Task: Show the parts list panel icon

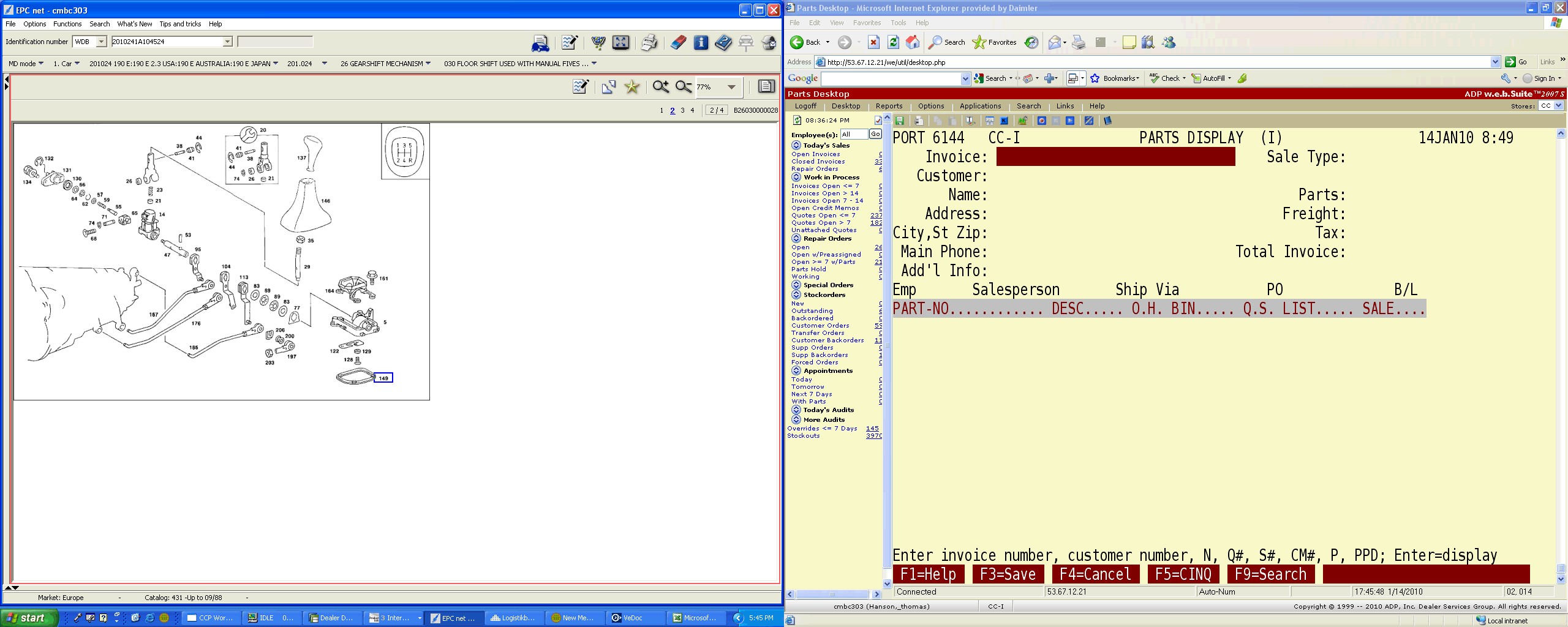Action: (x=766, y=86)
